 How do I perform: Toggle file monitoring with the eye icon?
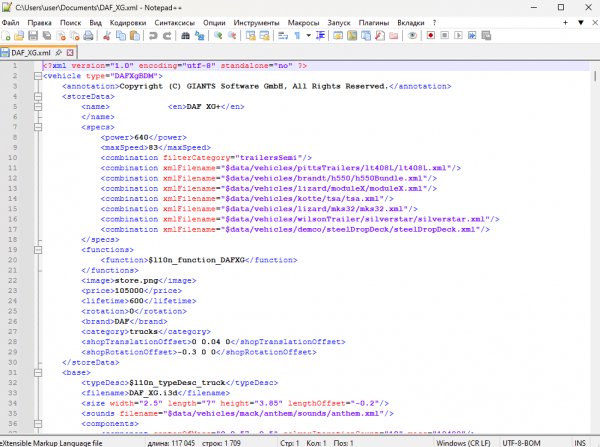412,36
